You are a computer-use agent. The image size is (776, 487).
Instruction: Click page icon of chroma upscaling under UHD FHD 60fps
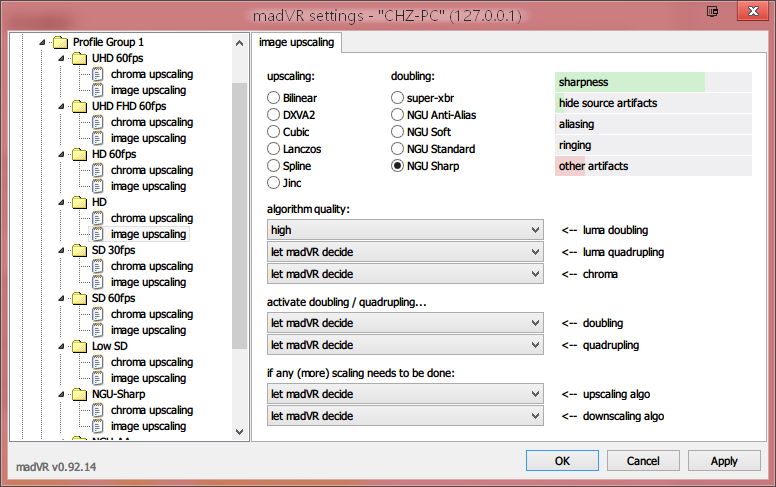[x=98, y=122]
